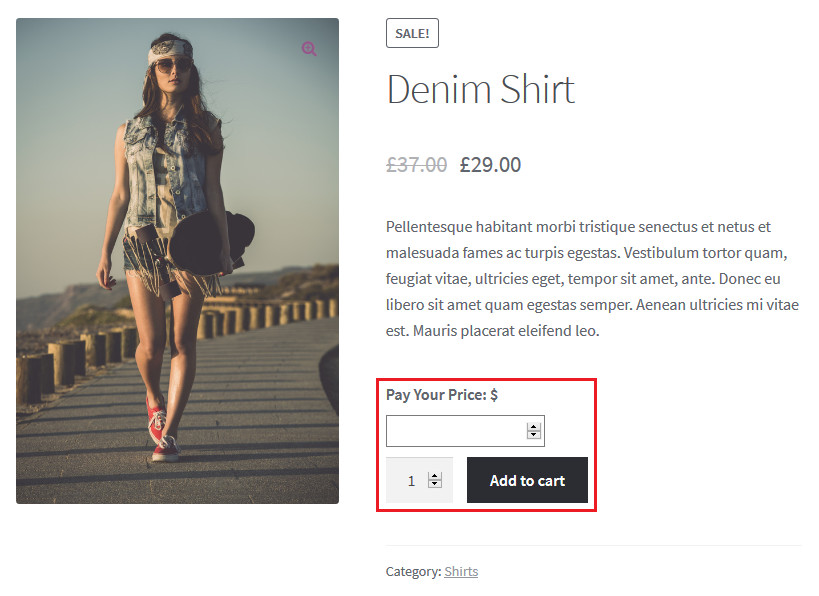Focus the Pay Your Price input field
The width and height of the screenshot is (819, 596).
pyautogui.click(x=456, y=431)
